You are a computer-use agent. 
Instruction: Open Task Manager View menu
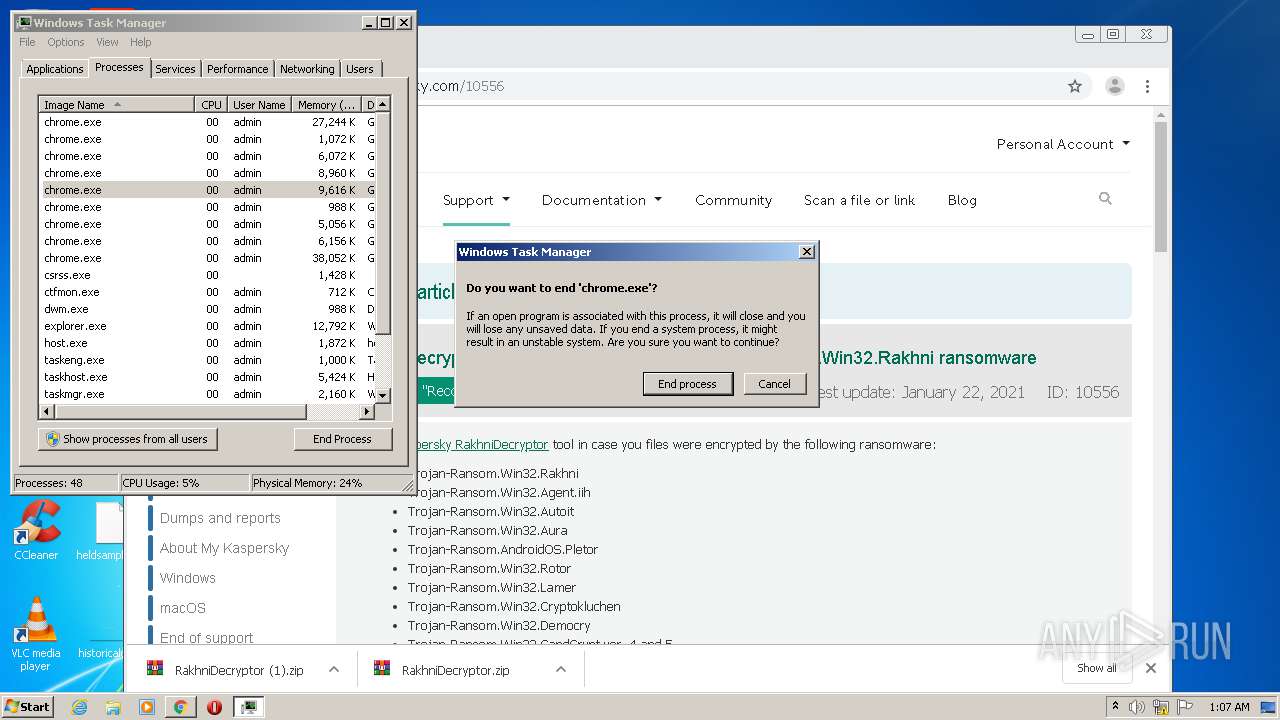point(107,42)
